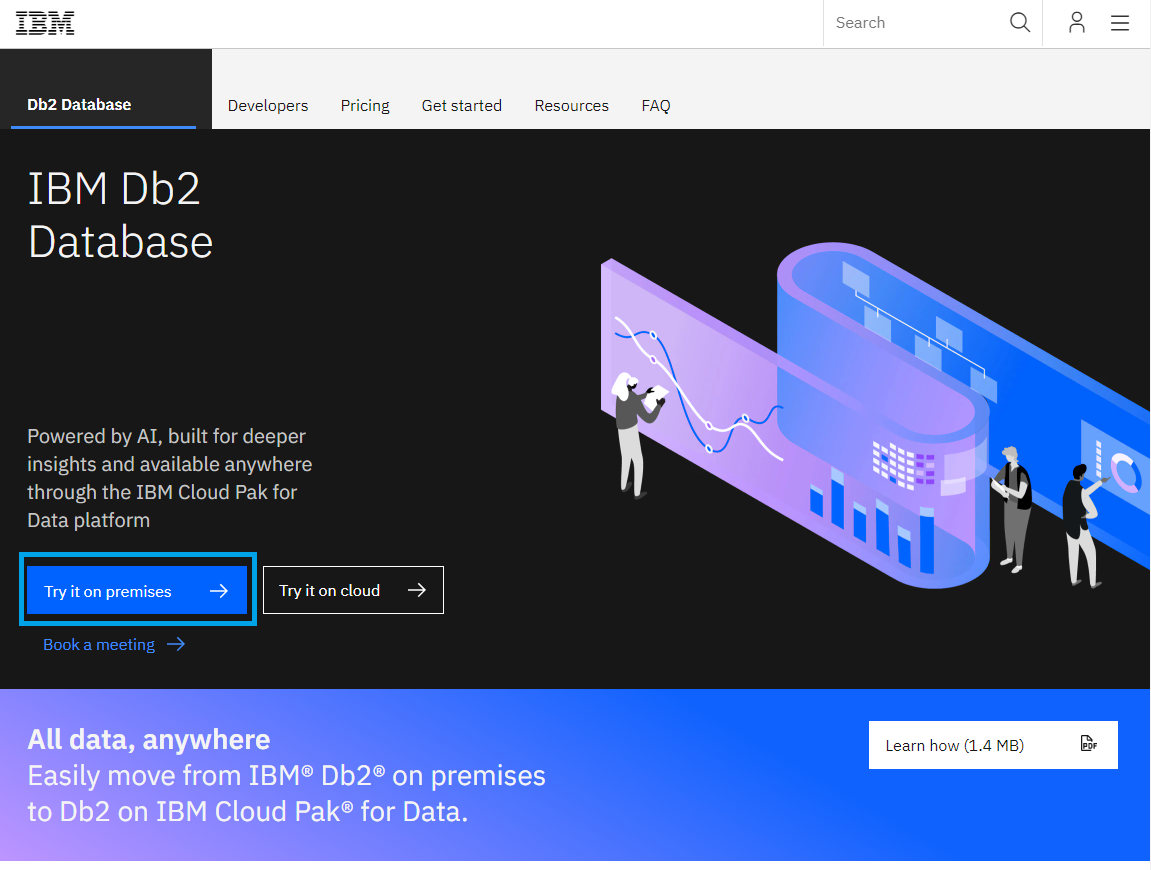1151x870 pixels.
Task: Click the arrow beside Book a meeting
Action: pos(176,644)
